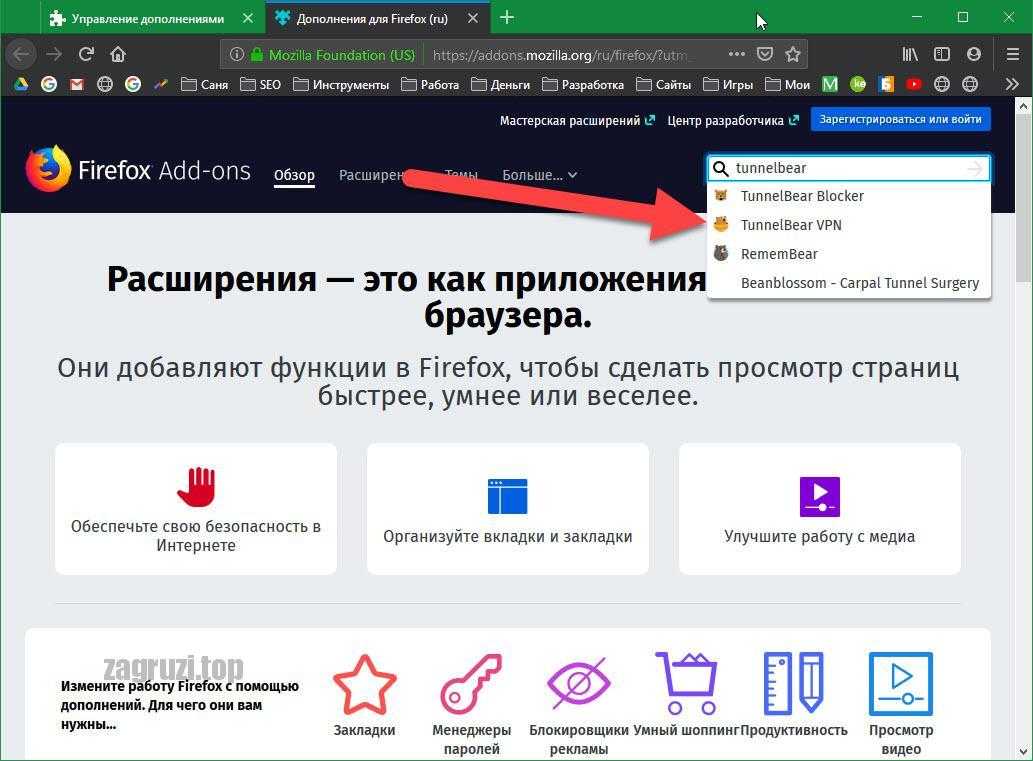The height and width of the screenshot is (761, 1033).
Task: Show site information for addons.mozilla.org
Action: coord(237,55)
